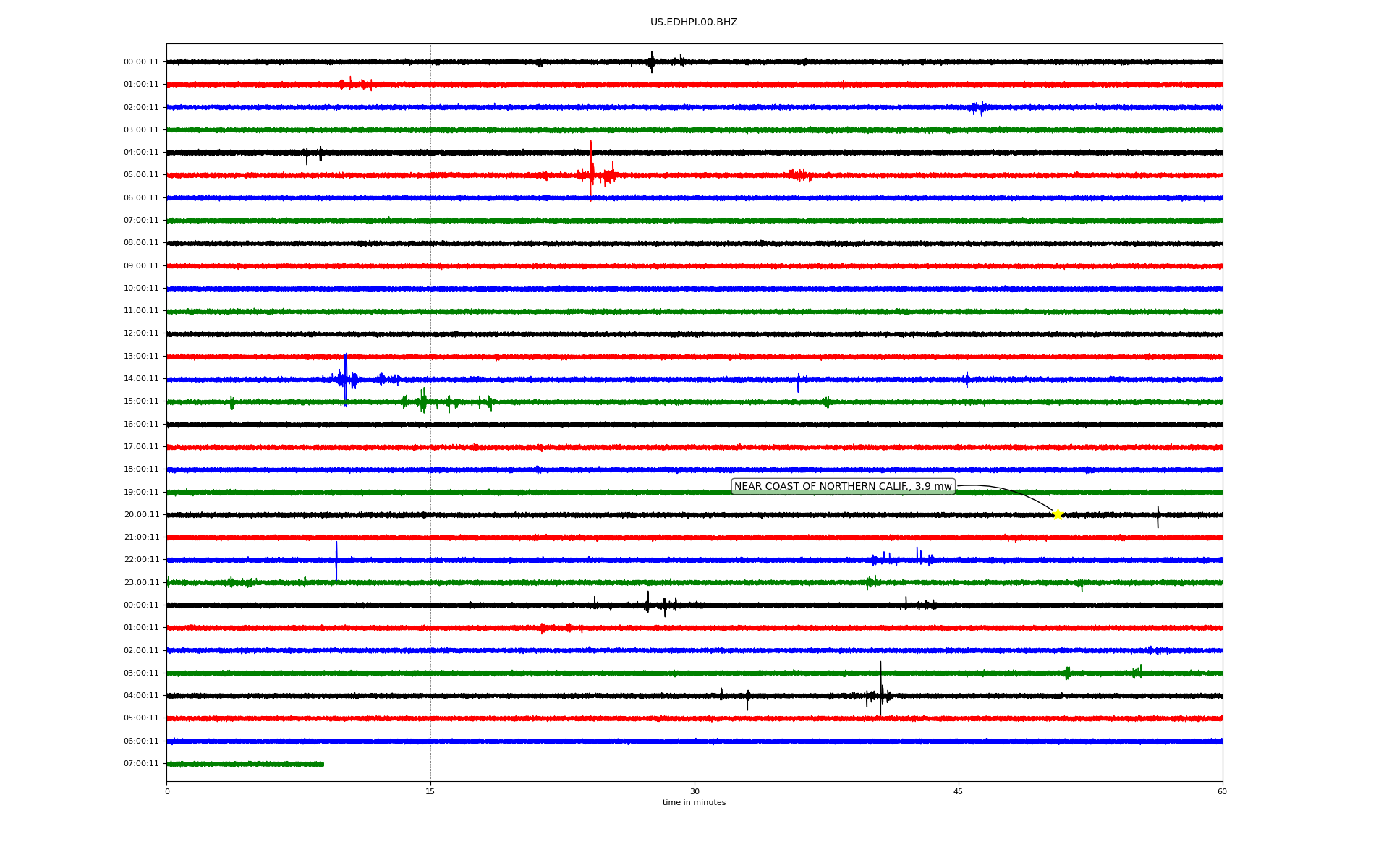This screenshot has height=868, width=1389.
Task: Click the NEAR COAST OF NORTHERN CALIF. annotation box
Action: point(843,487)
